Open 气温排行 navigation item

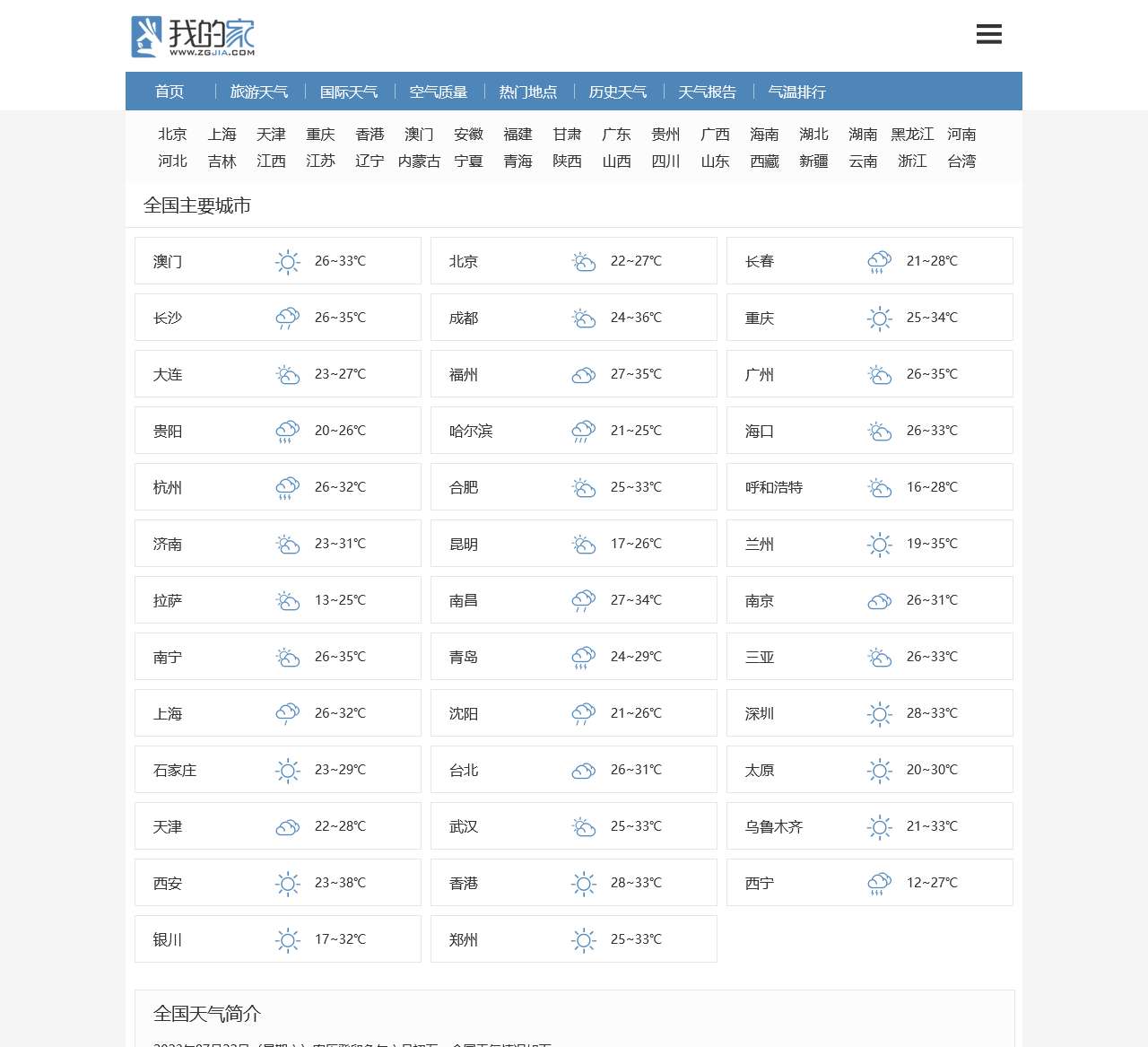coord(797,92)
